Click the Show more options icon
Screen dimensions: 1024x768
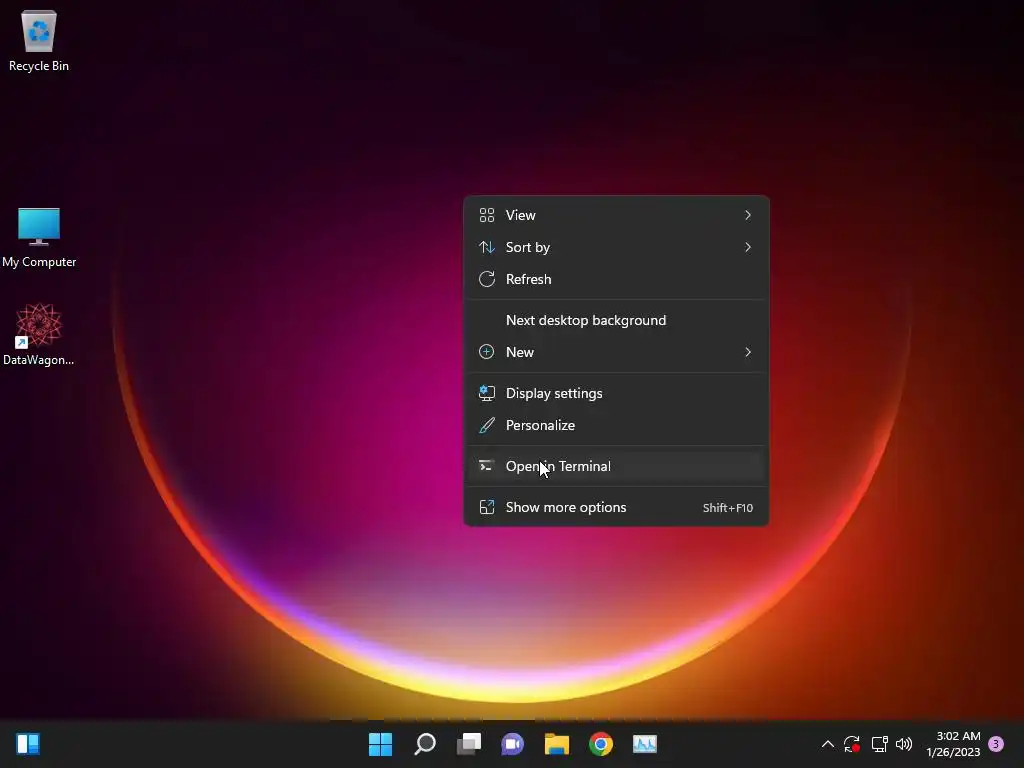487,507
